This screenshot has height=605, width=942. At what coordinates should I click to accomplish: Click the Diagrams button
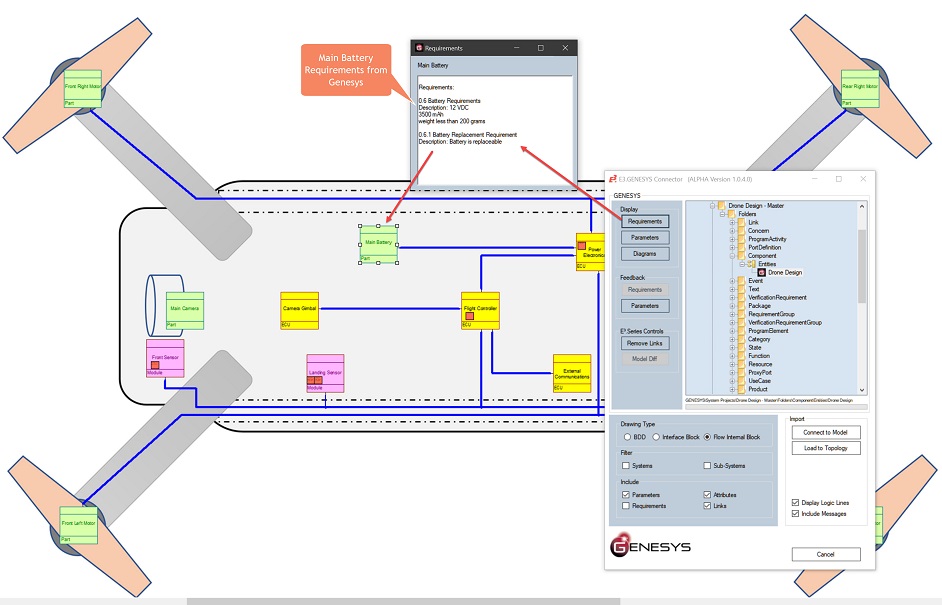(x=645, y=254)
